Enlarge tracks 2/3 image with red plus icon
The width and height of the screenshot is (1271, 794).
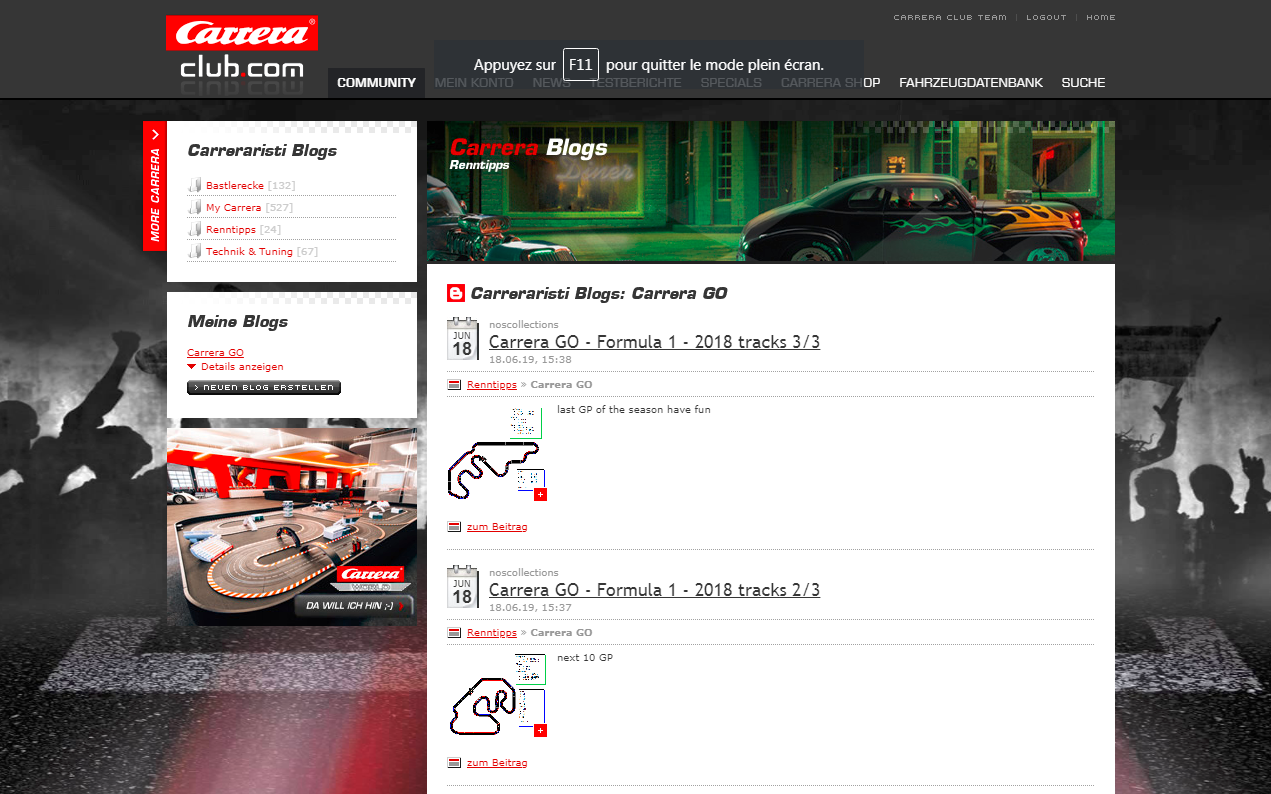pyautogui.click(x=540, y=730)
